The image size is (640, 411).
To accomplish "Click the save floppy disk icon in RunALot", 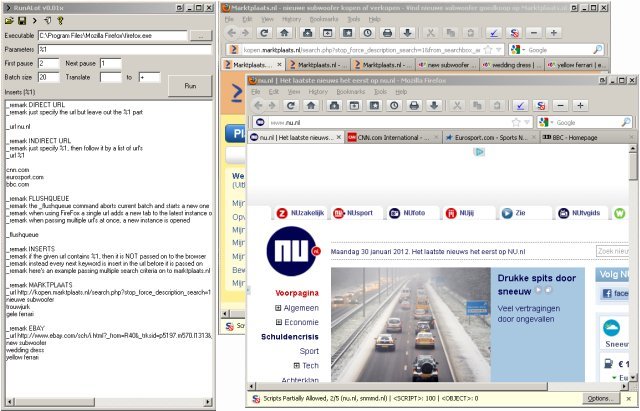I will coord(20,20).
